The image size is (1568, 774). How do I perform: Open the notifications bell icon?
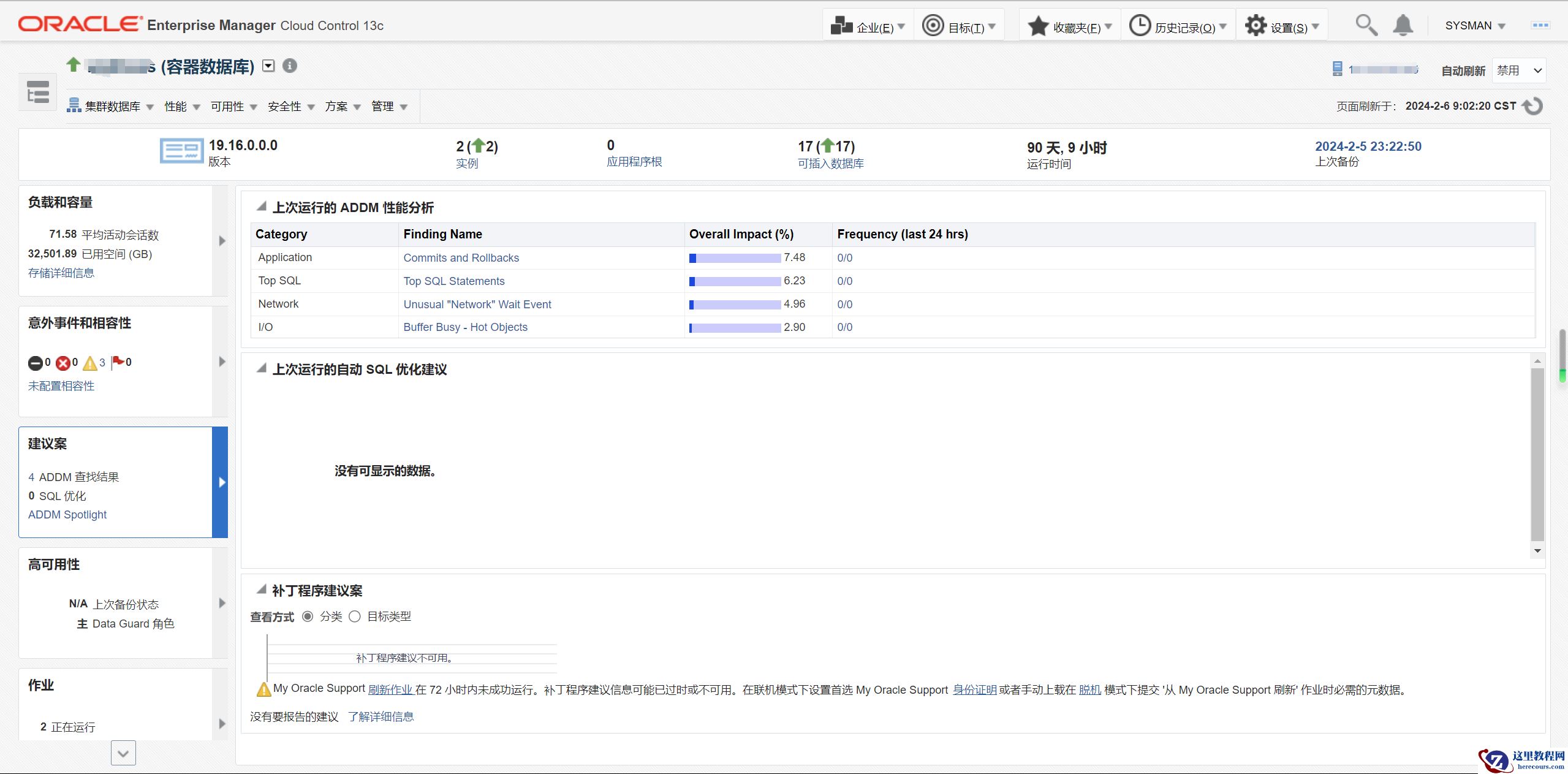pyautogui.click(x=1403, y=25)
